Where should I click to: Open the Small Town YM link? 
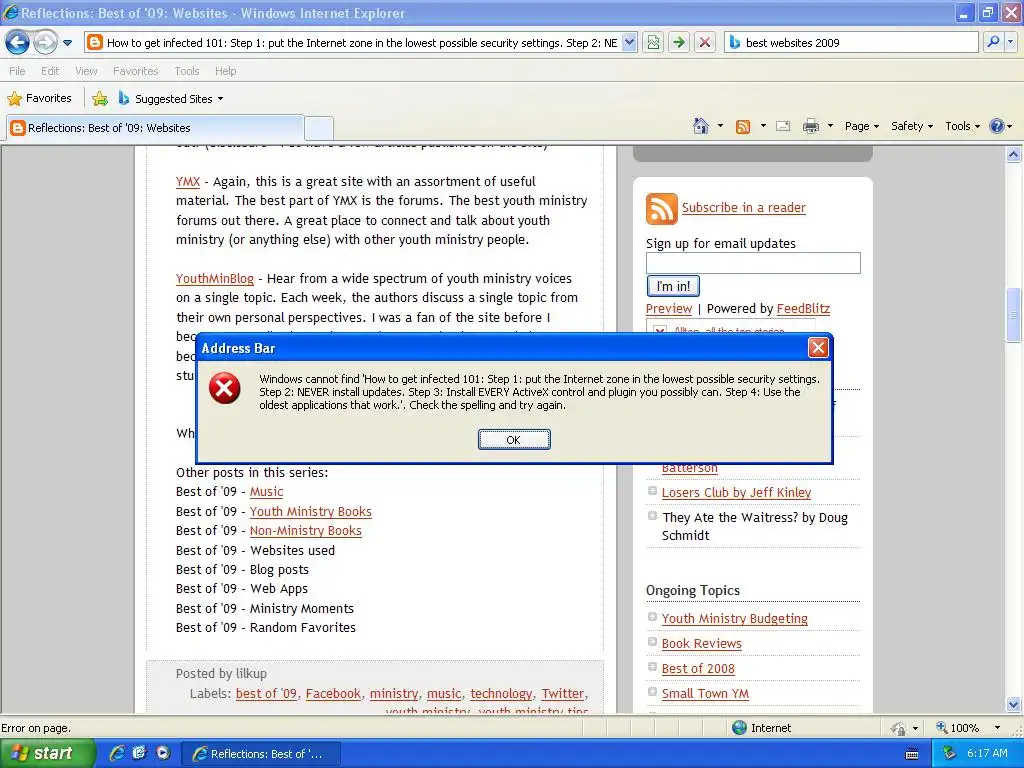(x=705, y=694)
